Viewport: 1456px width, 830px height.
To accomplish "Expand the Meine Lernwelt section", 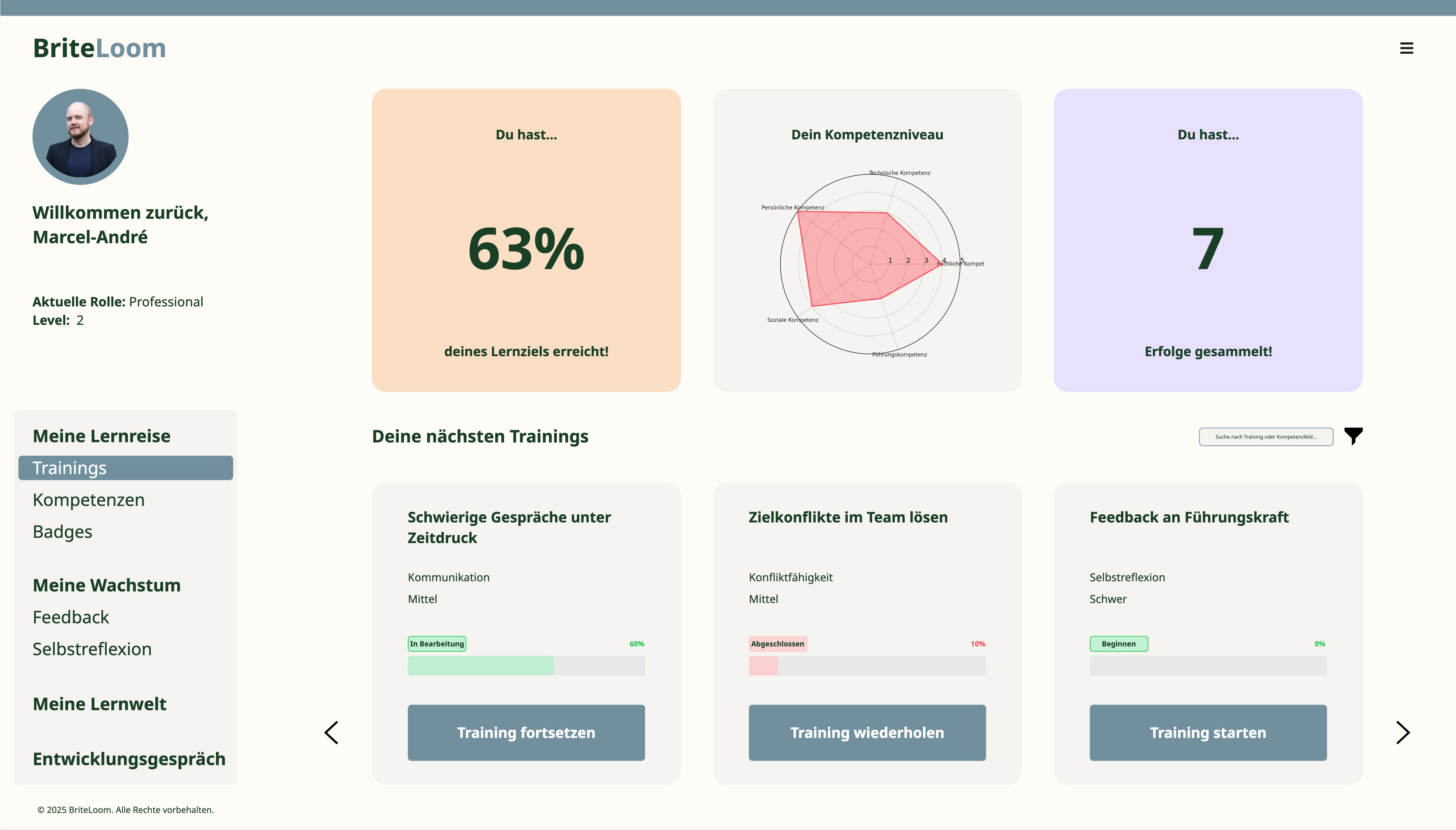I will tap(100, 704).
